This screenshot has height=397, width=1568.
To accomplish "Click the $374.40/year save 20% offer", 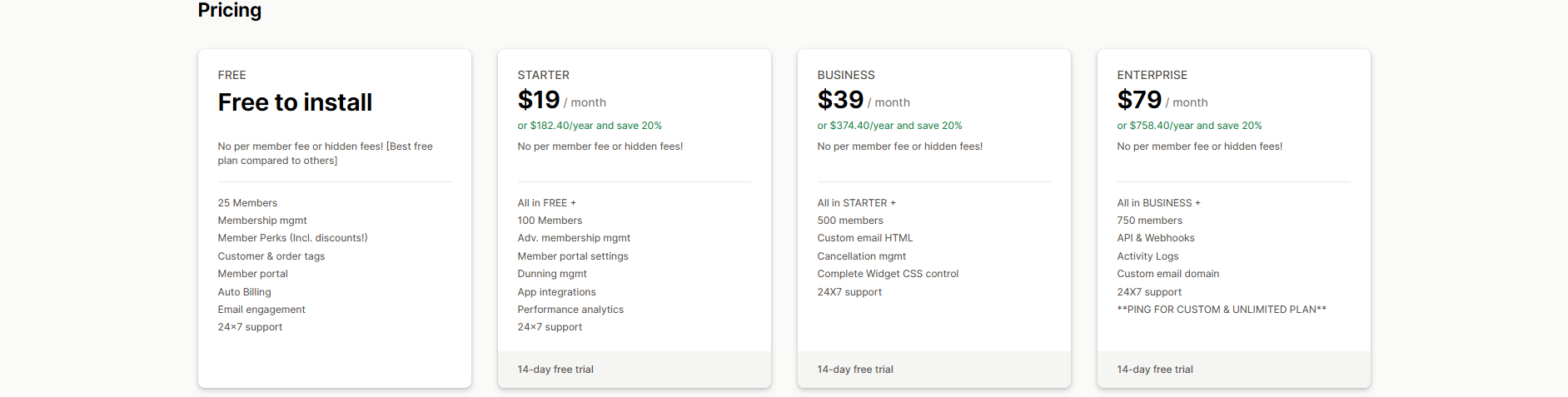I will [889, 126].
